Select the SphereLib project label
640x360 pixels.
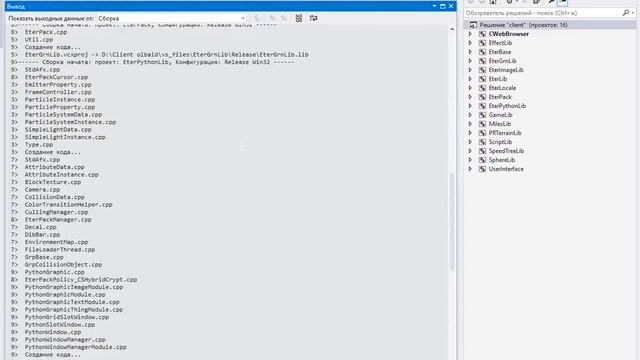502,160
